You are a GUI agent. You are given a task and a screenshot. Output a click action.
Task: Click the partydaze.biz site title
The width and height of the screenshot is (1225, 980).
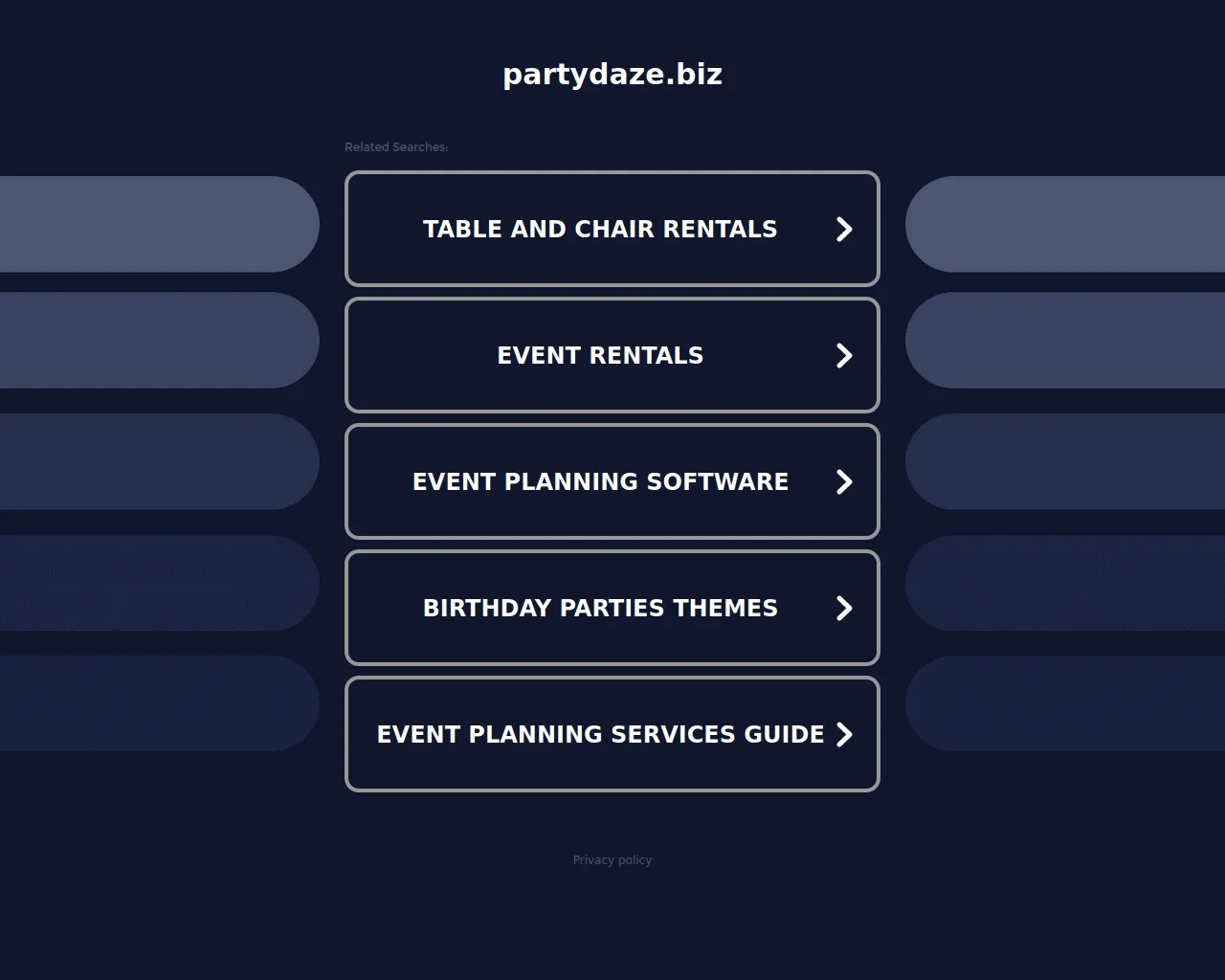[612, 74]
